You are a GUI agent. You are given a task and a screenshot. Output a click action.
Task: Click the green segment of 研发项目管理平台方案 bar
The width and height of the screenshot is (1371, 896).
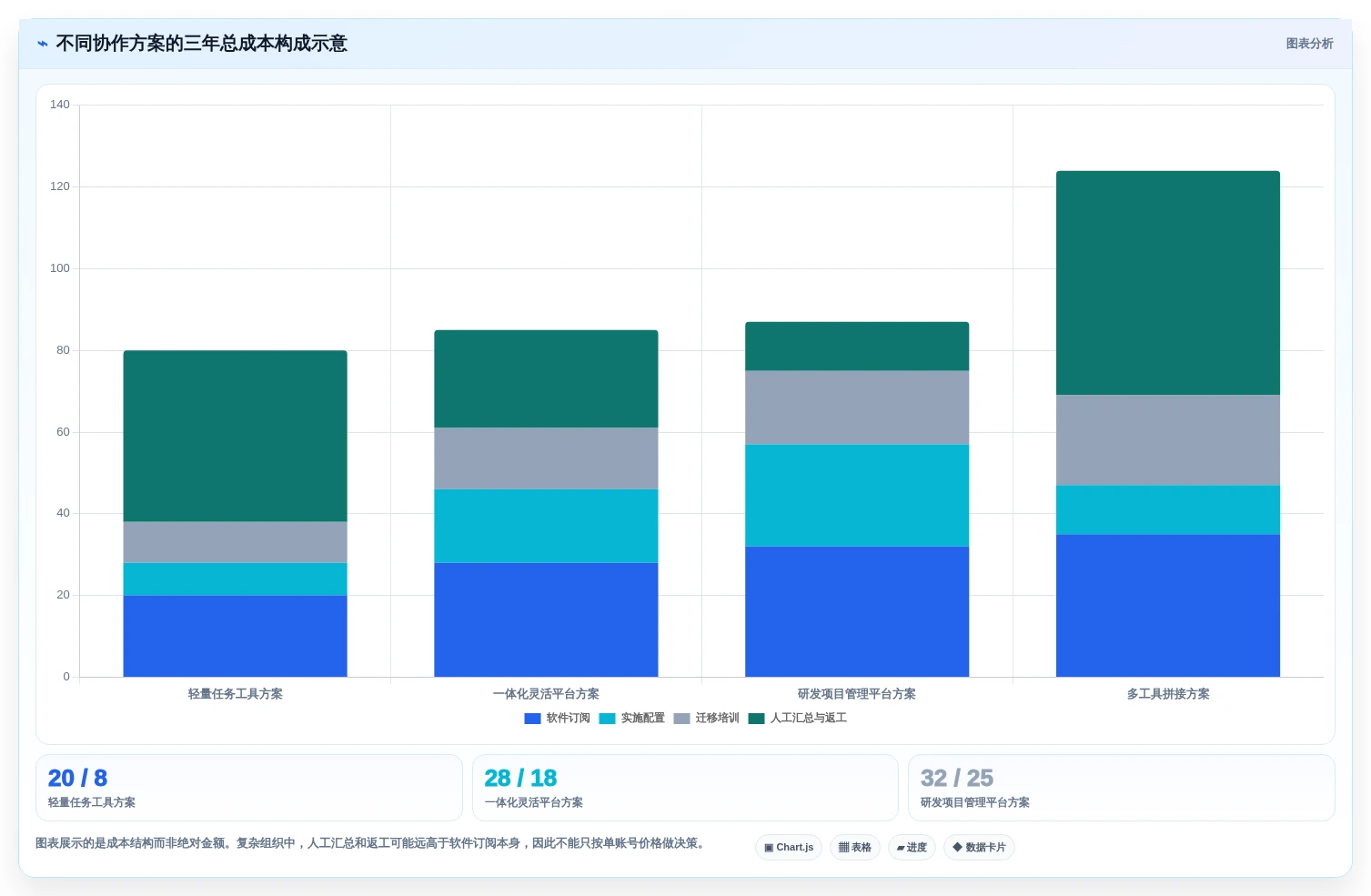coord(857,346)
